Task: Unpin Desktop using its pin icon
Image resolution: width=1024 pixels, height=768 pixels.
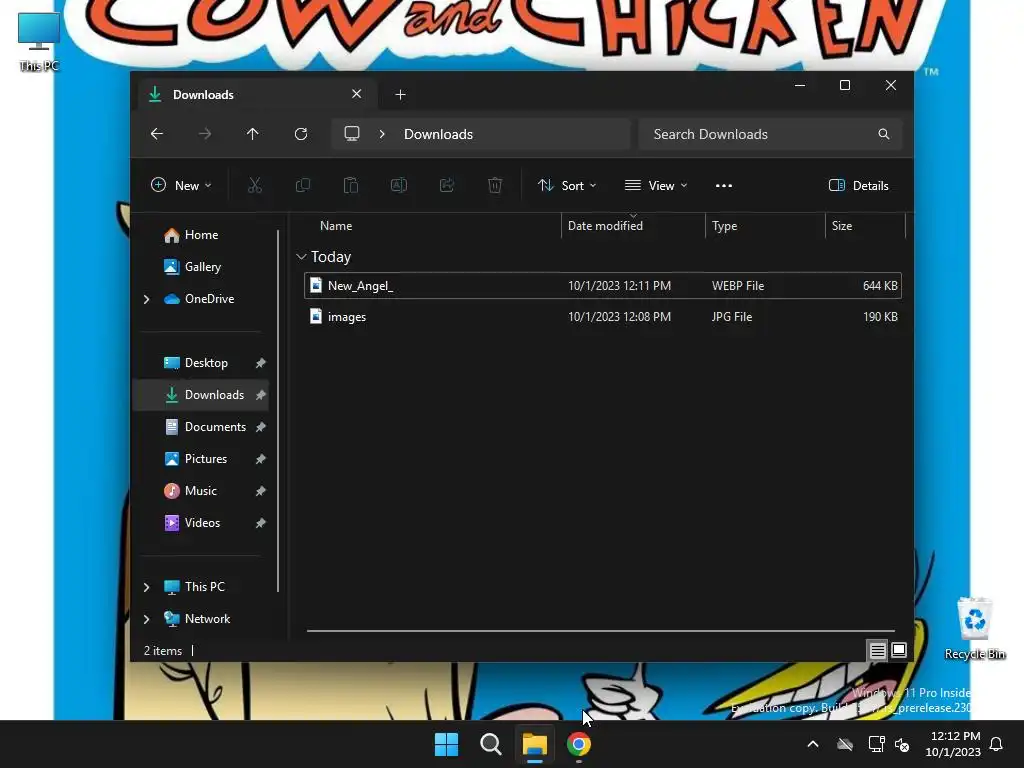Action: pos(261,363)
